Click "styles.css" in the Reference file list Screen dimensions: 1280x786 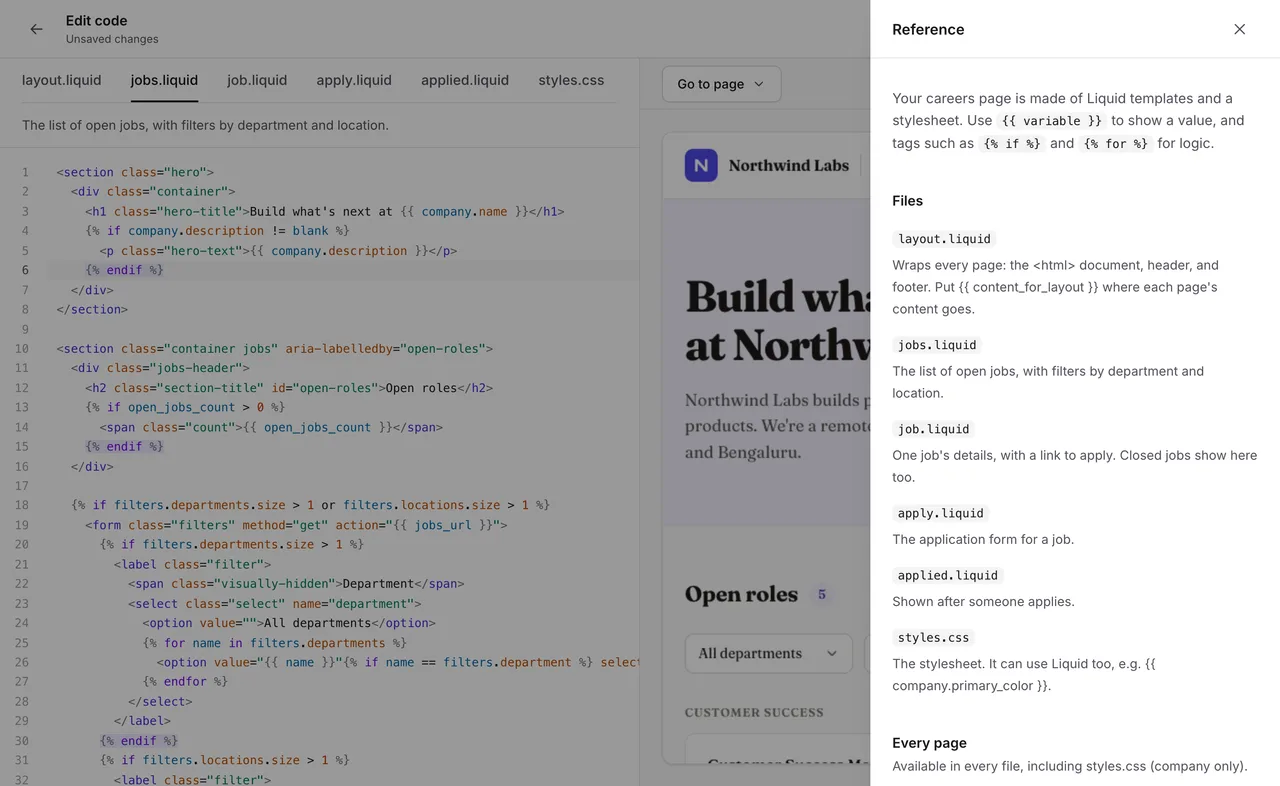tap(934, 637)
